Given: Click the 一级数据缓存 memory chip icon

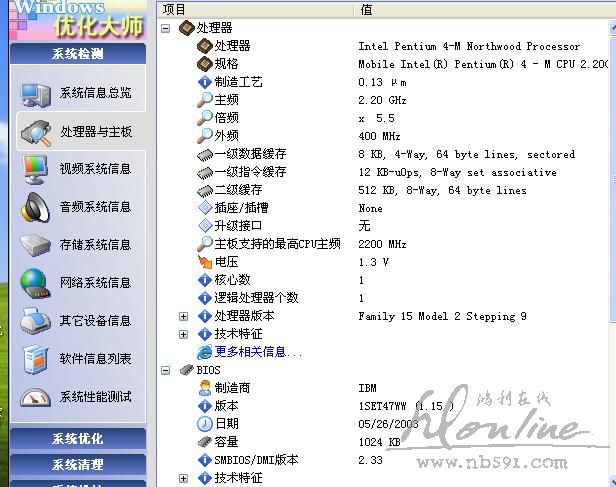Looking at the screenshot, I should click(205, 155).
